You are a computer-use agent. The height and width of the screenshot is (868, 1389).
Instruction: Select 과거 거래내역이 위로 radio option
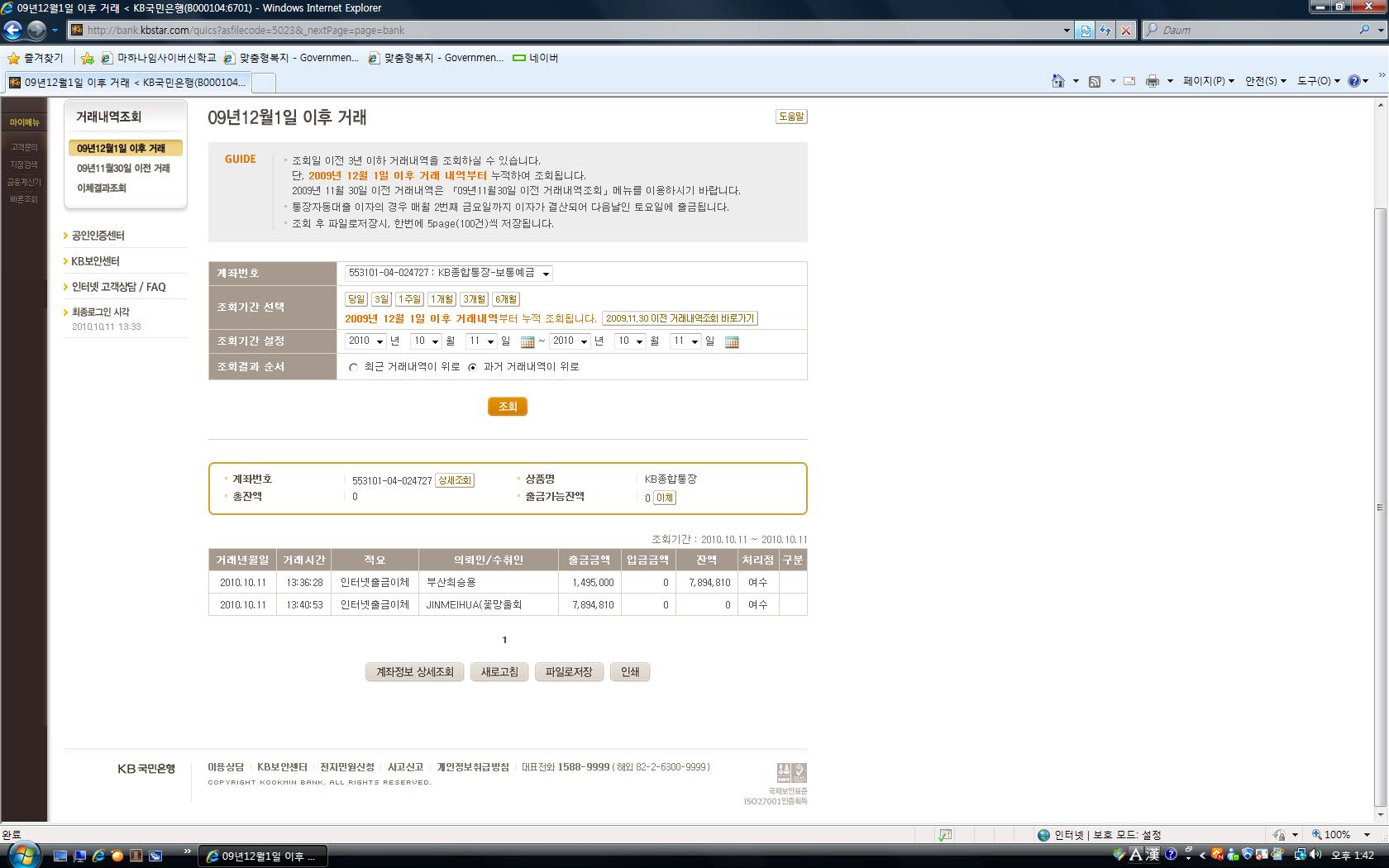pyautogui.click(x=473, y=367)
